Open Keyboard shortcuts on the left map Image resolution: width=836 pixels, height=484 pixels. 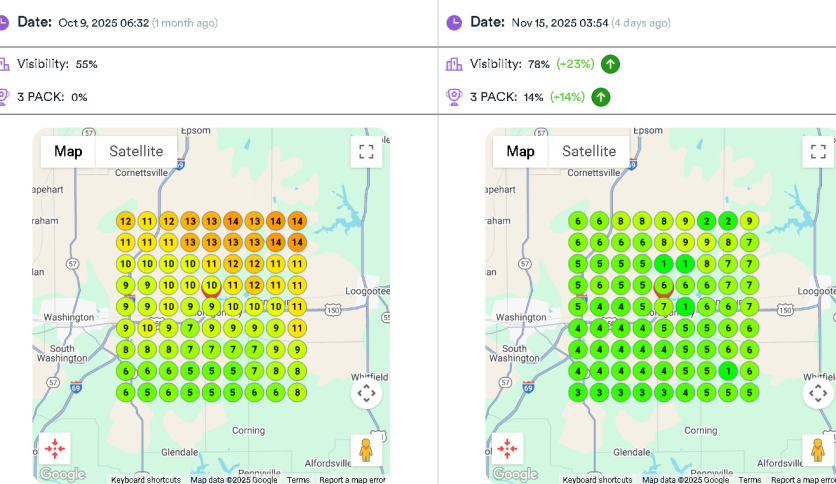tap(147, 480)
